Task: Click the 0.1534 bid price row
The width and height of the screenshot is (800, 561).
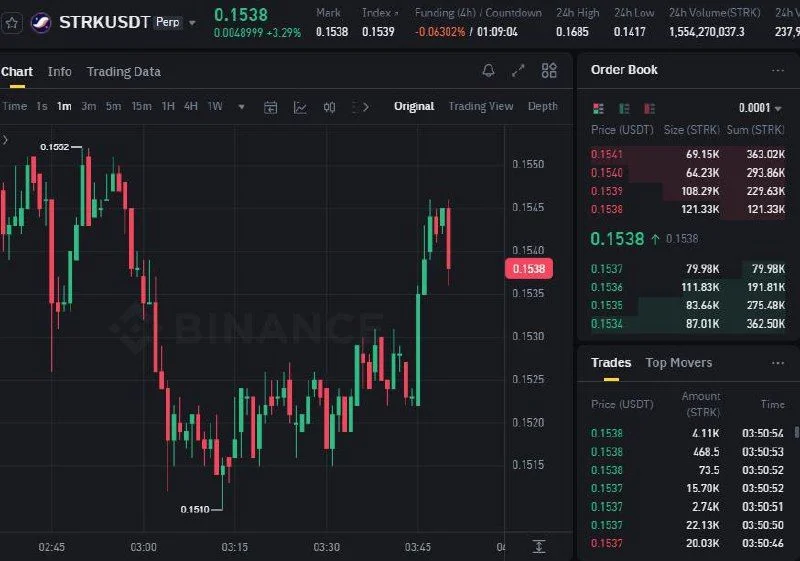Action: click(x=688, y=323)
